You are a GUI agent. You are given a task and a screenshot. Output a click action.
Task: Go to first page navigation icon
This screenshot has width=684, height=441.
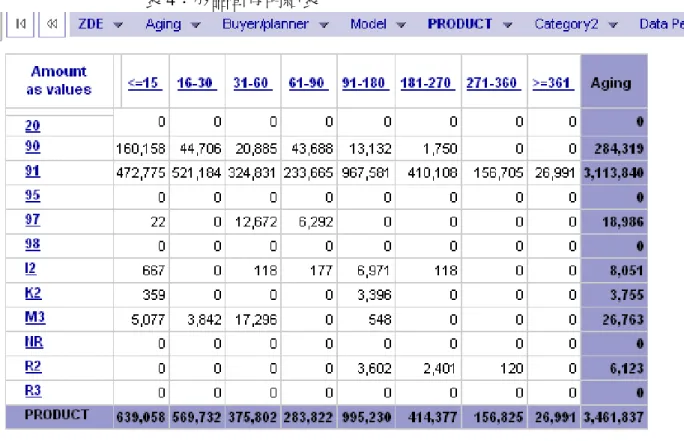pyautogui.click(x=20, y=24)
